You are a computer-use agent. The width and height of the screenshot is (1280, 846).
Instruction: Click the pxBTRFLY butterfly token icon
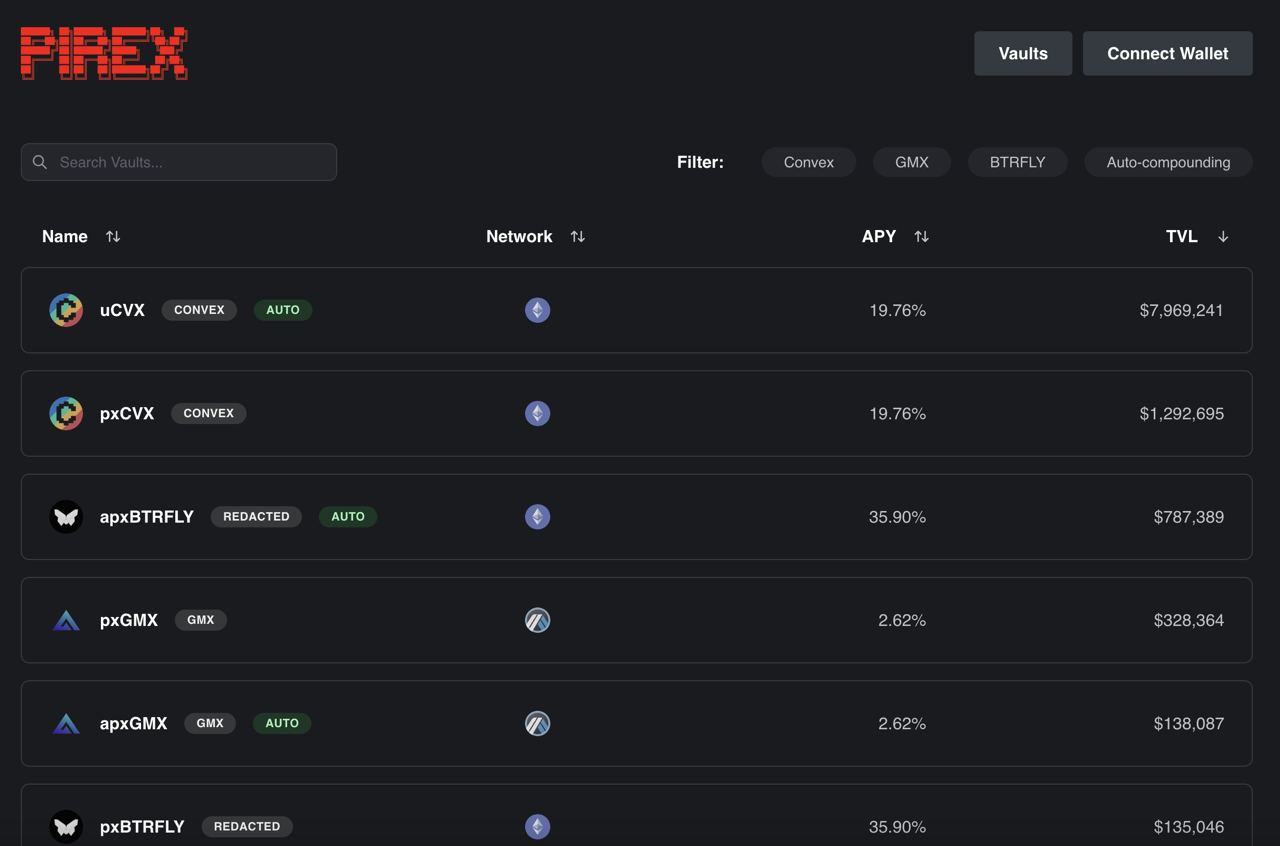click(x=66, y=826)
